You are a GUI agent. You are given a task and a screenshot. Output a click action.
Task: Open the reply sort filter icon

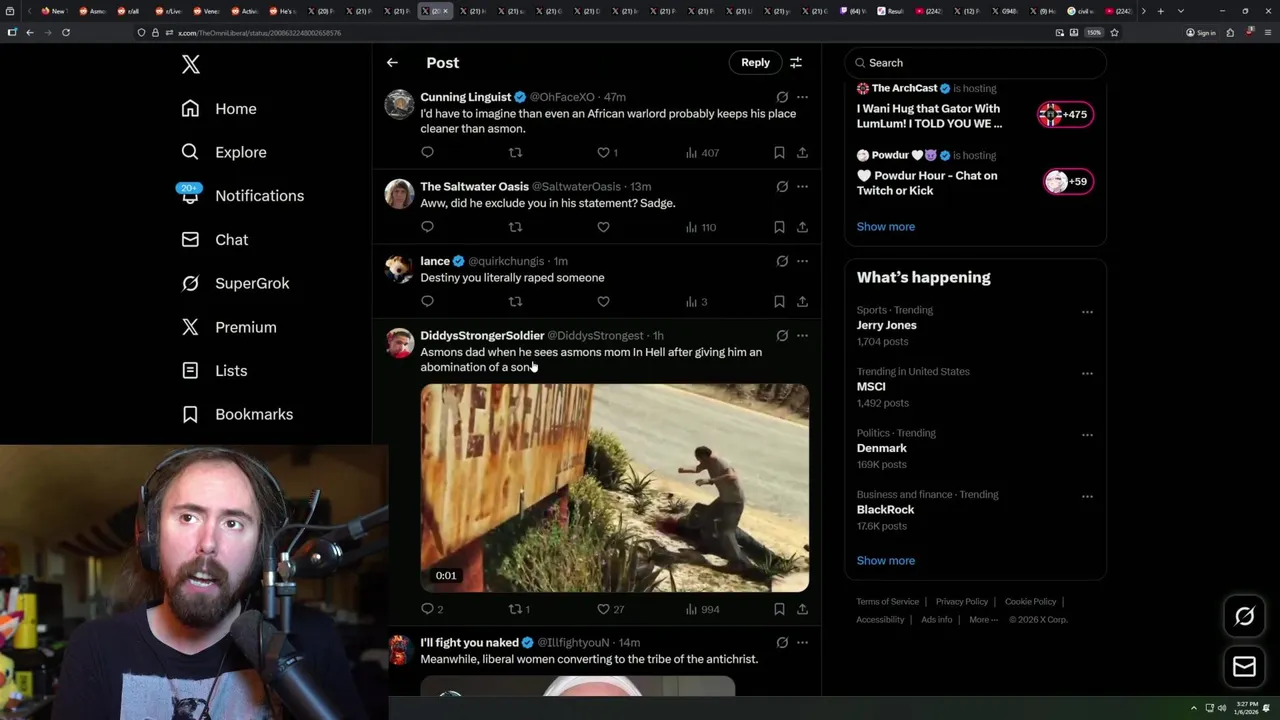click(x=796, y=63)
